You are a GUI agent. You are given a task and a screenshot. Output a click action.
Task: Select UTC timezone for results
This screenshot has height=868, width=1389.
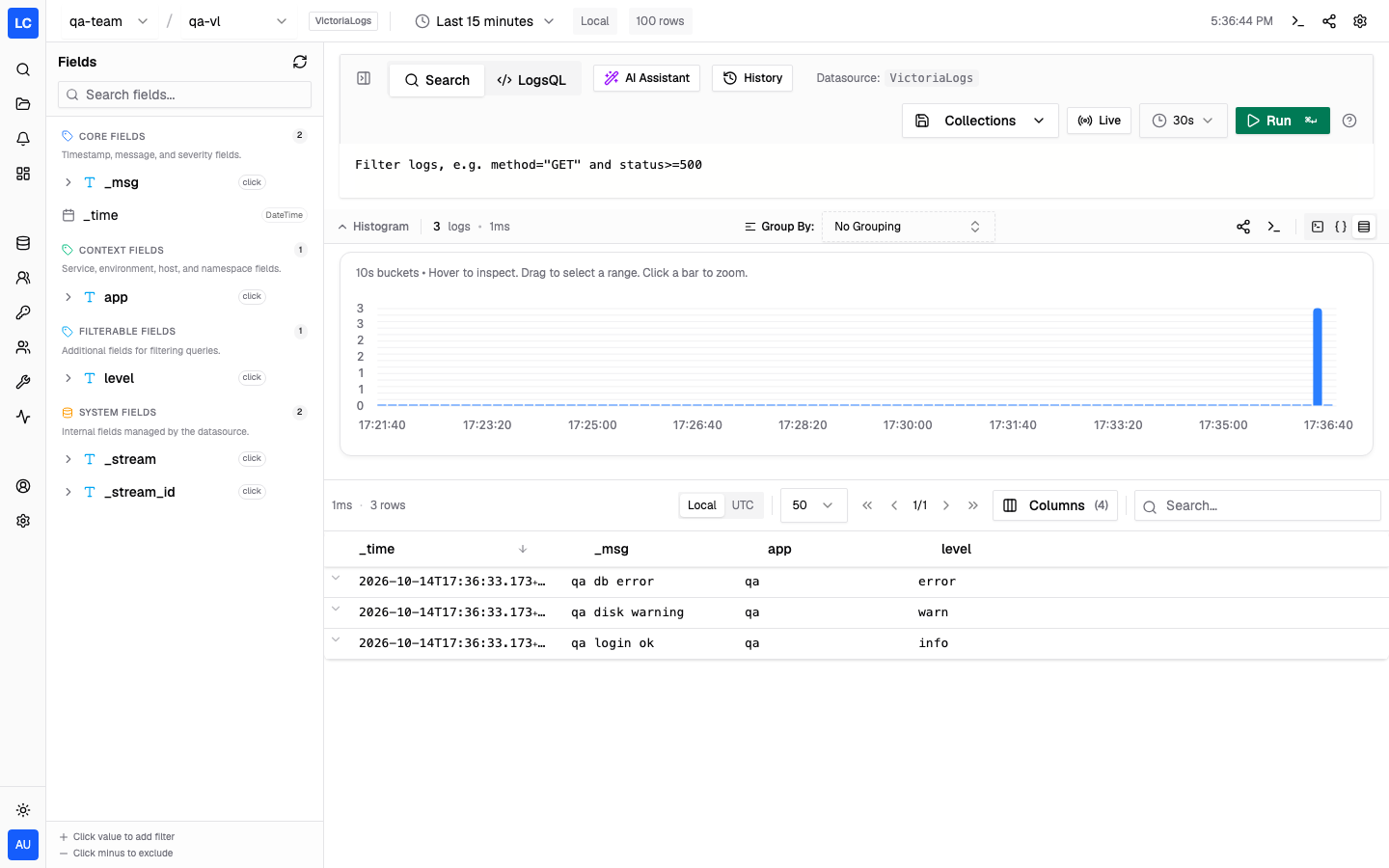coord(743,505)
